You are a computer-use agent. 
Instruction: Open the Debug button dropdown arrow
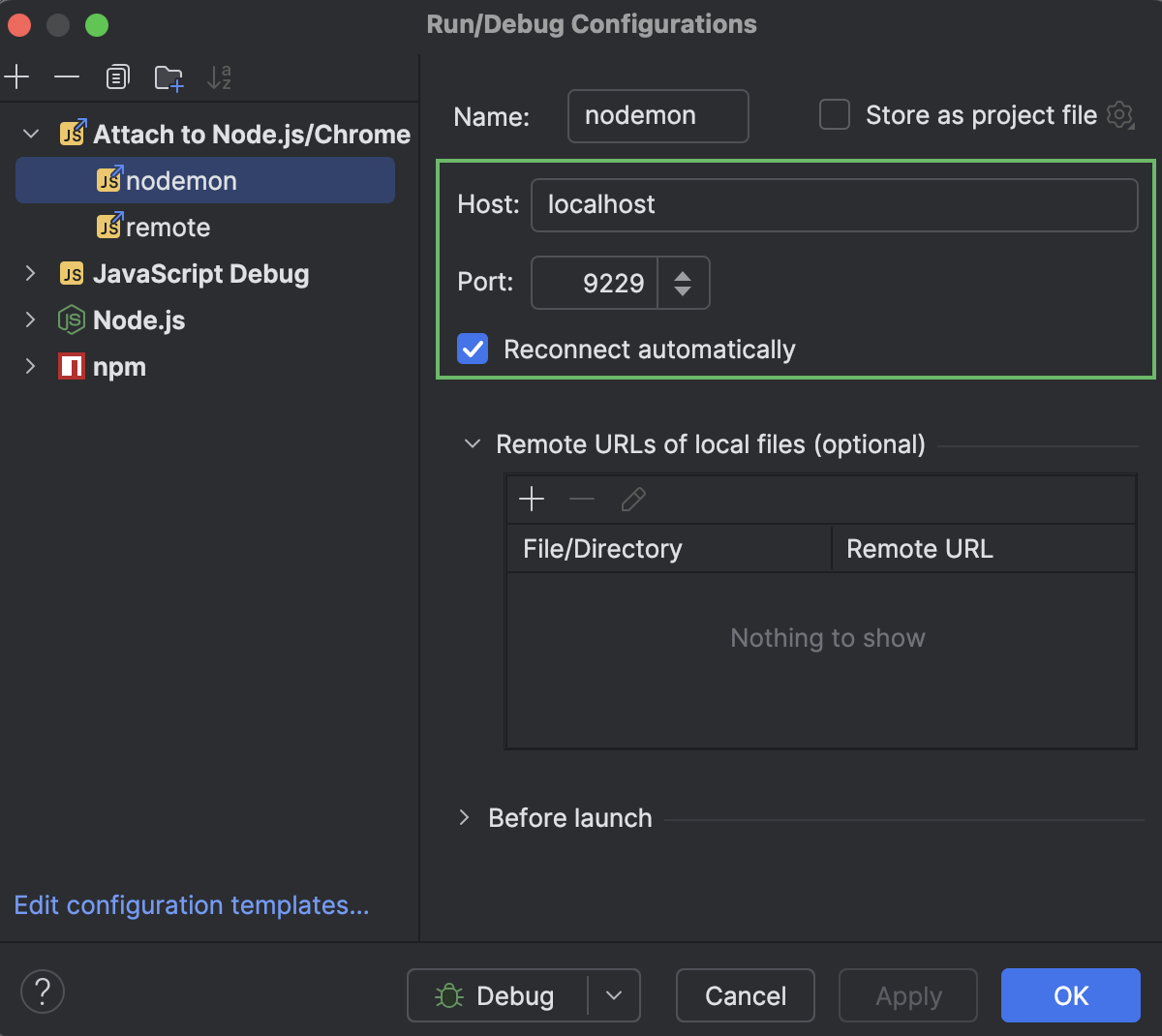pyautogui.click(x=613, y=995)
